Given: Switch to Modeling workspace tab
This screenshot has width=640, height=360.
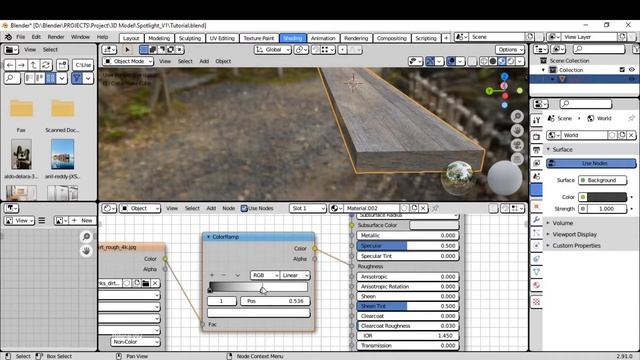Looking at the screenshot, I should tap(159, 38).
